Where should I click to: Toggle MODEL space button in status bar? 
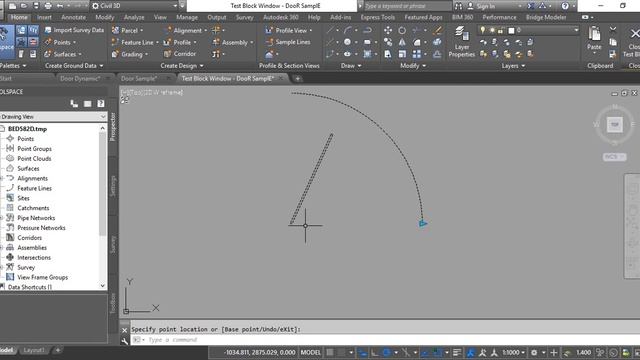coord(311,352)
